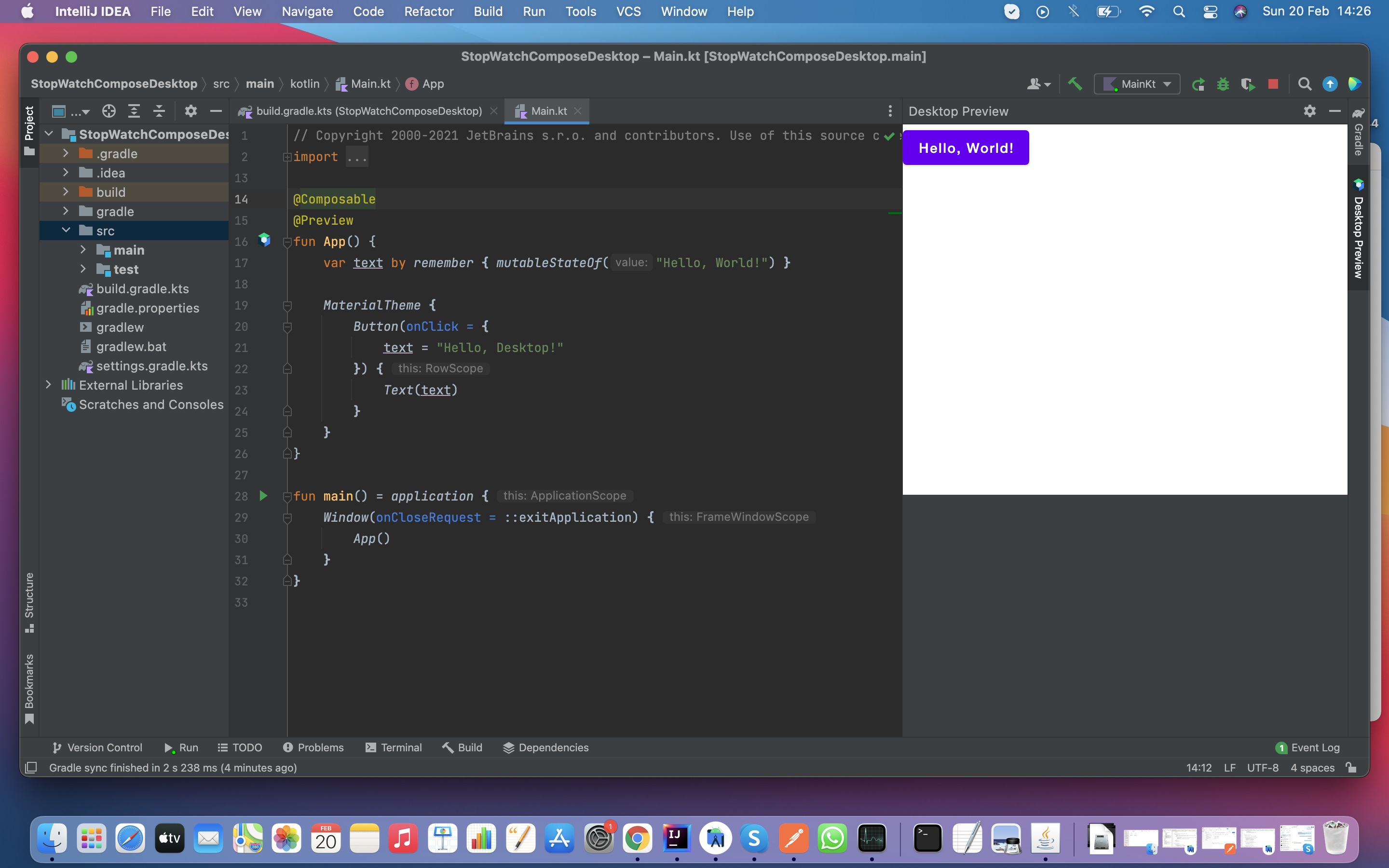The height and width of the screenshot is (868, 1389).
Task: Open the Refactor menu
Action: [429, 11]
